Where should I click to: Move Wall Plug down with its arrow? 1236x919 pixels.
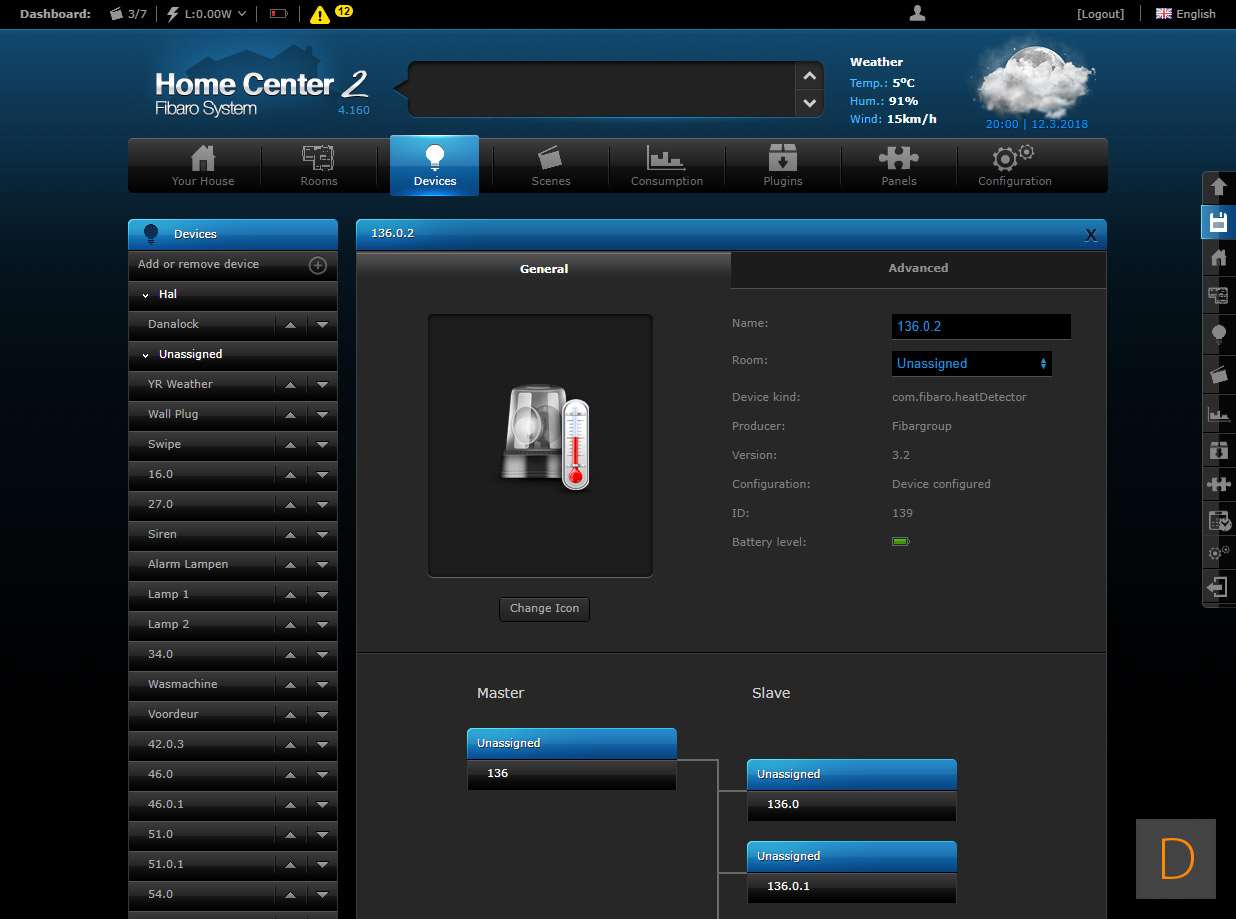pos(322,415)
